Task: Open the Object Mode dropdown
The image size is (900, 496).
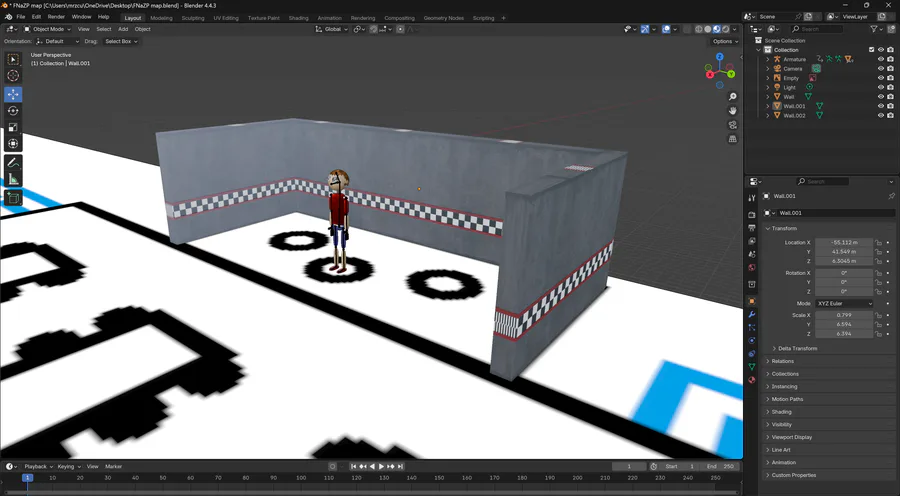Action: coord(47,29)
